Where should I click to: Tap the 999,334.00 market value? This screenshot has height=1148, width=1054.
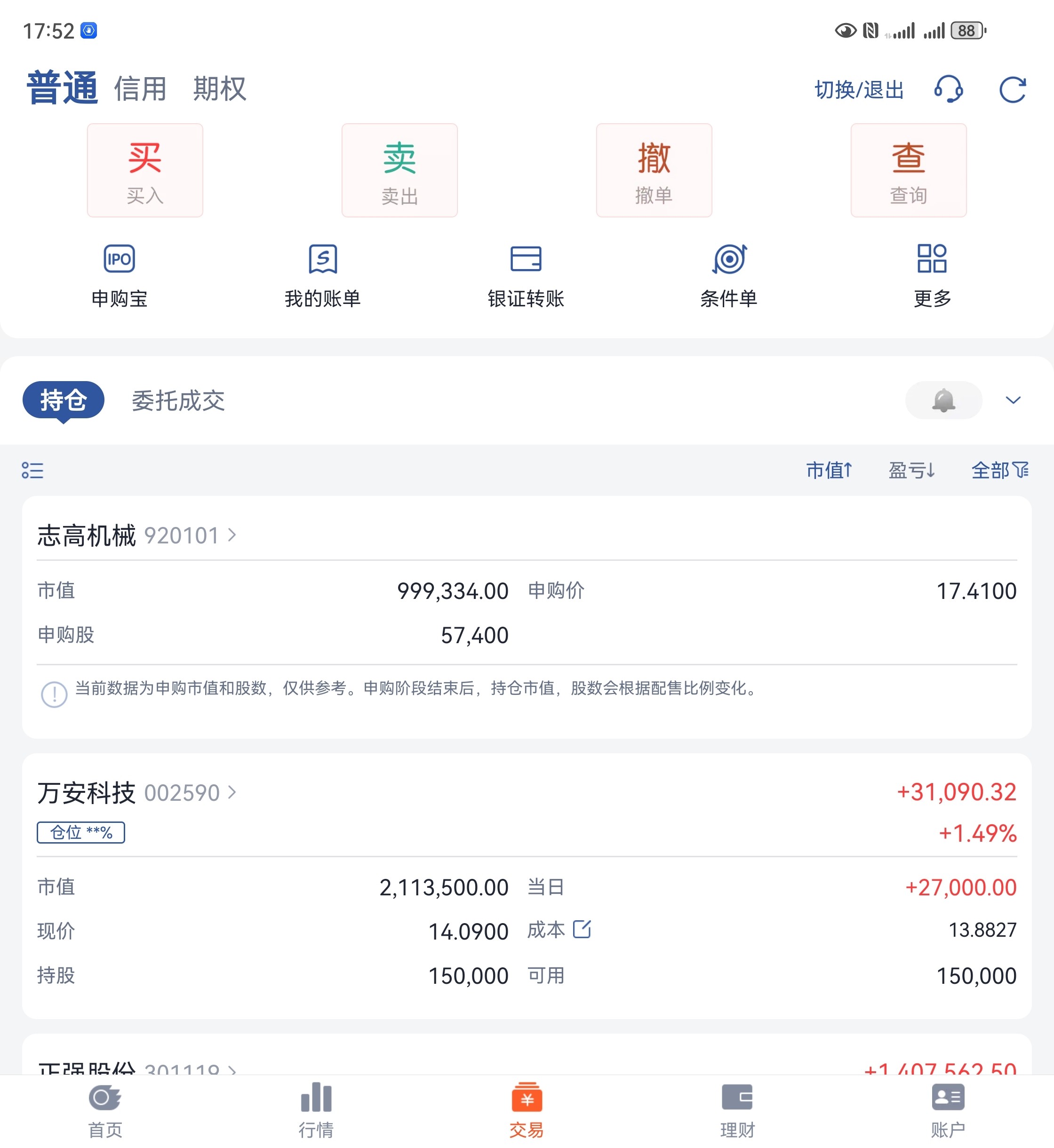[453, 591]
